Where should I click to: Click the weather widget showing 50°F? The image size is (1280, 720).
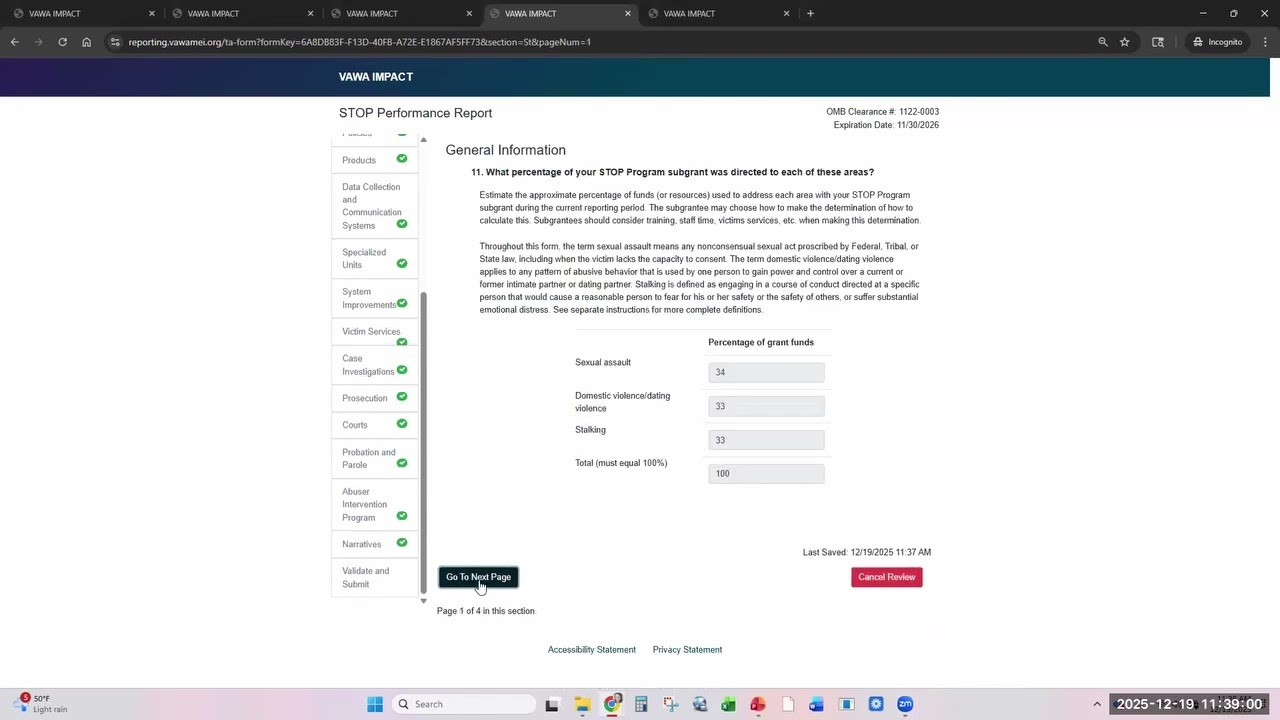coord(42,704)
